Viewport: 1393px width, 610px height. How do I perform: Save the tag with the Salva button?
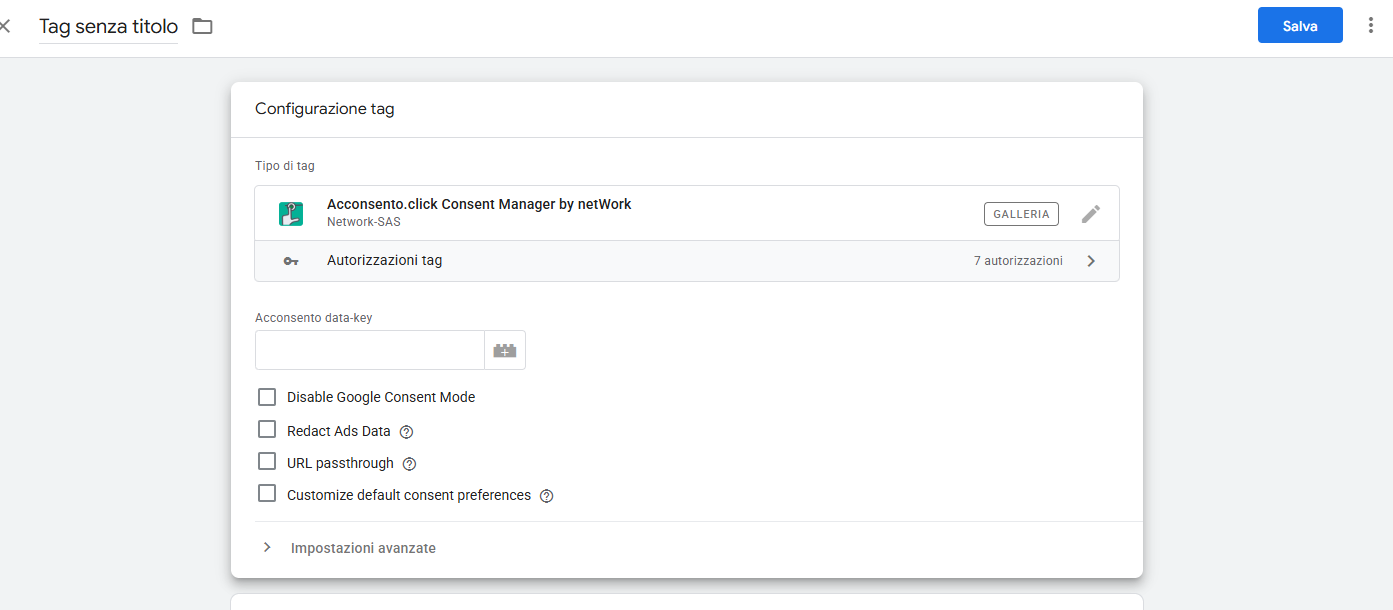click(1300, 26)
